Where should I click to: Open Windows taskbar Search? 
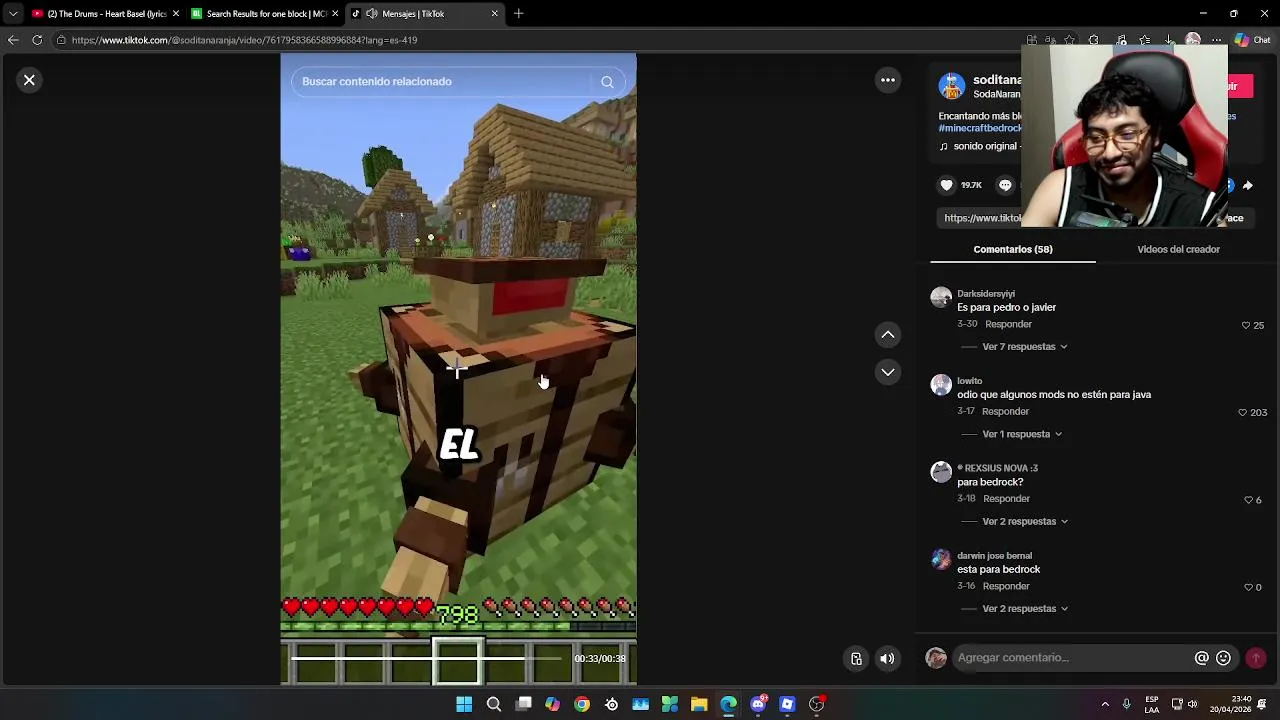(x=494, y=704)
